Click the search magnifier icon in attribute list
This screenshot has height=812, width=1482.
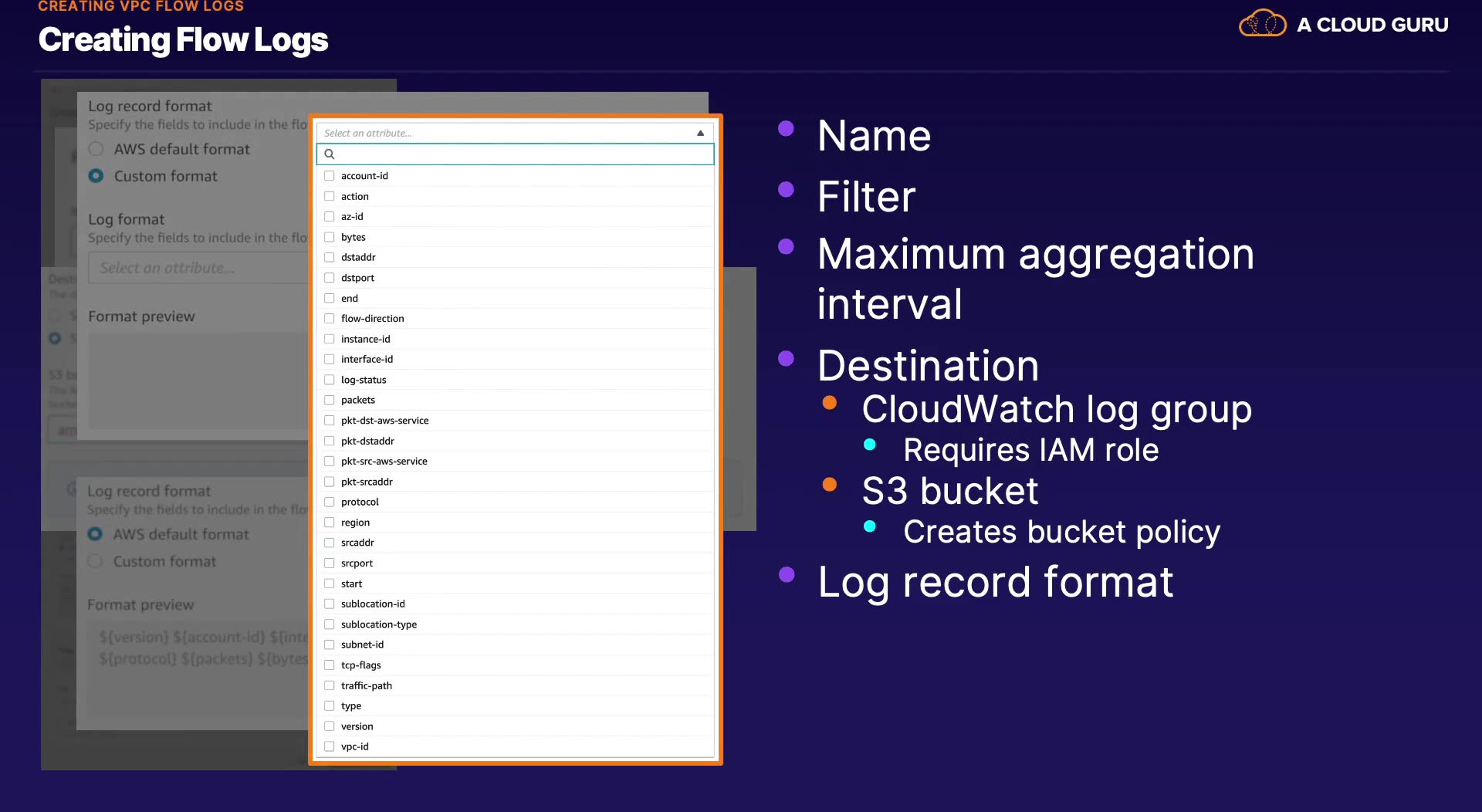coord(330,154)
